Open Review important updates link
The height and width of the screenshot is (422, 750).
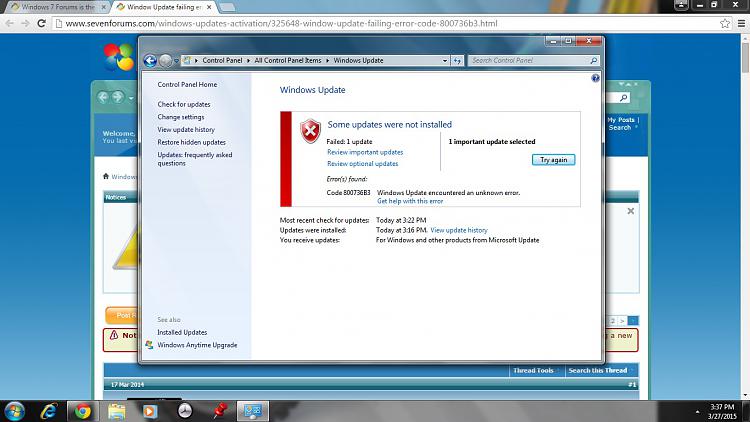click(365, 152)
